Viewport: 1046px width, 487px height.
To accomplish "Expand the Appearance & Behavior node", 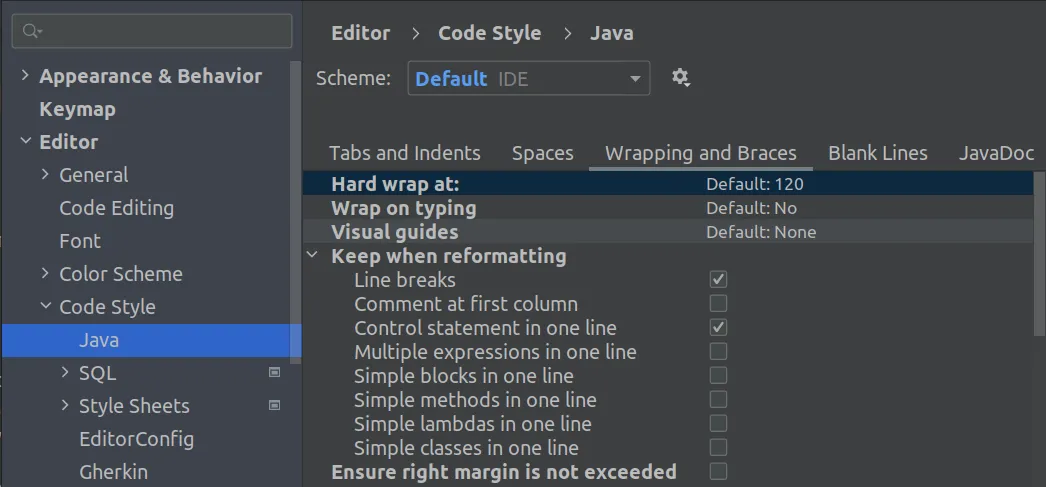I will pyautogui.click(x=26, y=76).
